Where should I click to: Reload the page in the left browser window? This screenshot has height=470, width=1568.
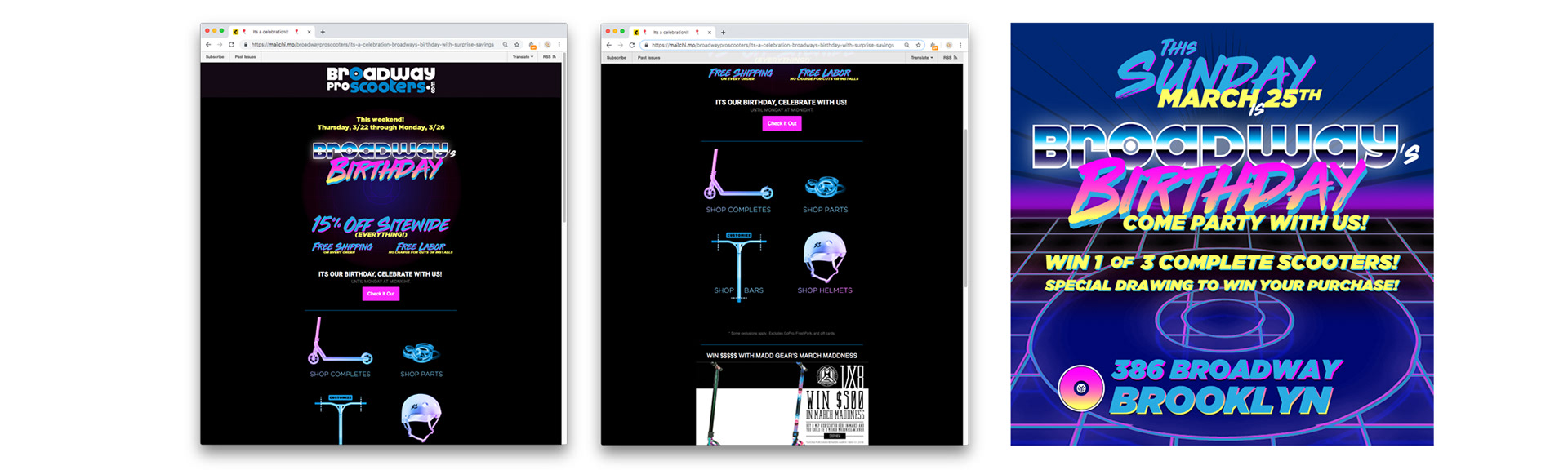(231, 45)
